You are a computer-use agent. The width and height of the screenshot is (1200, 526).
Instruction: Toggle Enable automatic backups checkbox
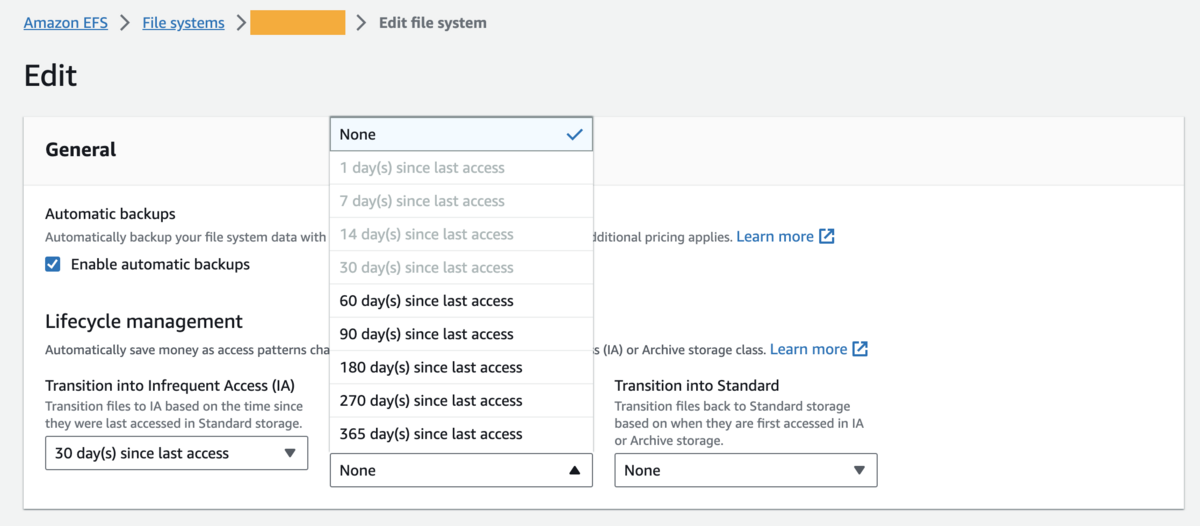[x=53, y=265]
